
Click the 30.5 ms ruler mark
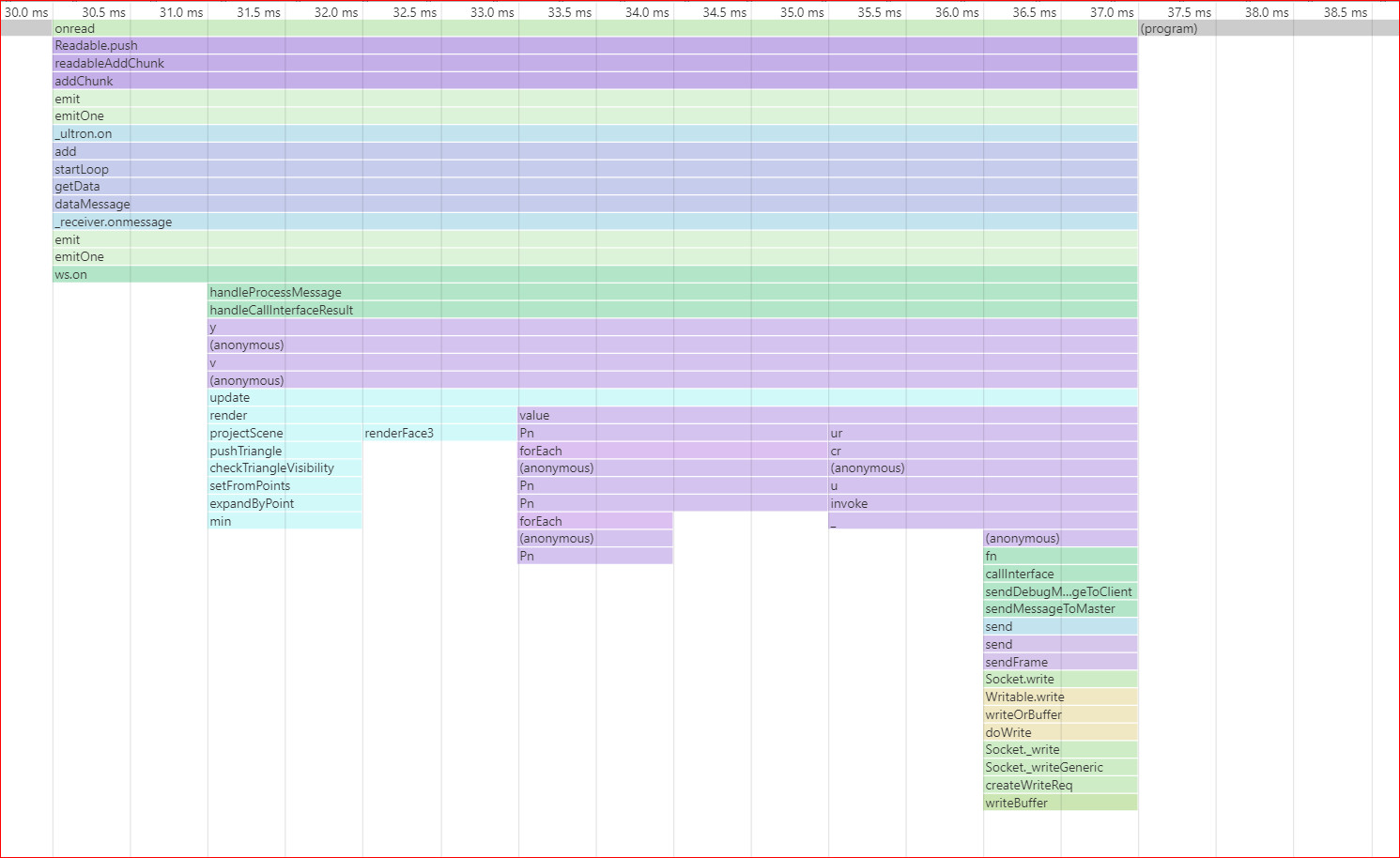coord(103,12)
